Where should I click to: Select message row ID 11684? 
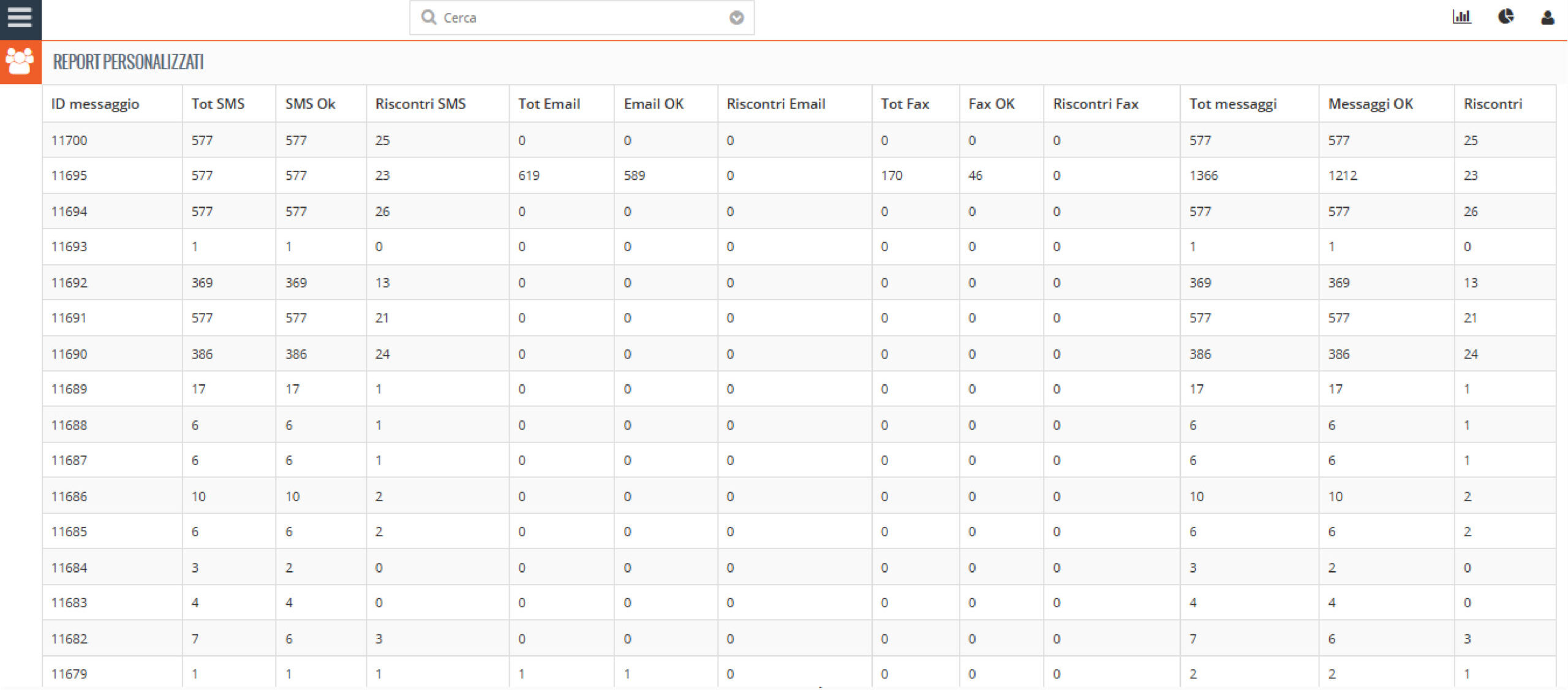69,568
